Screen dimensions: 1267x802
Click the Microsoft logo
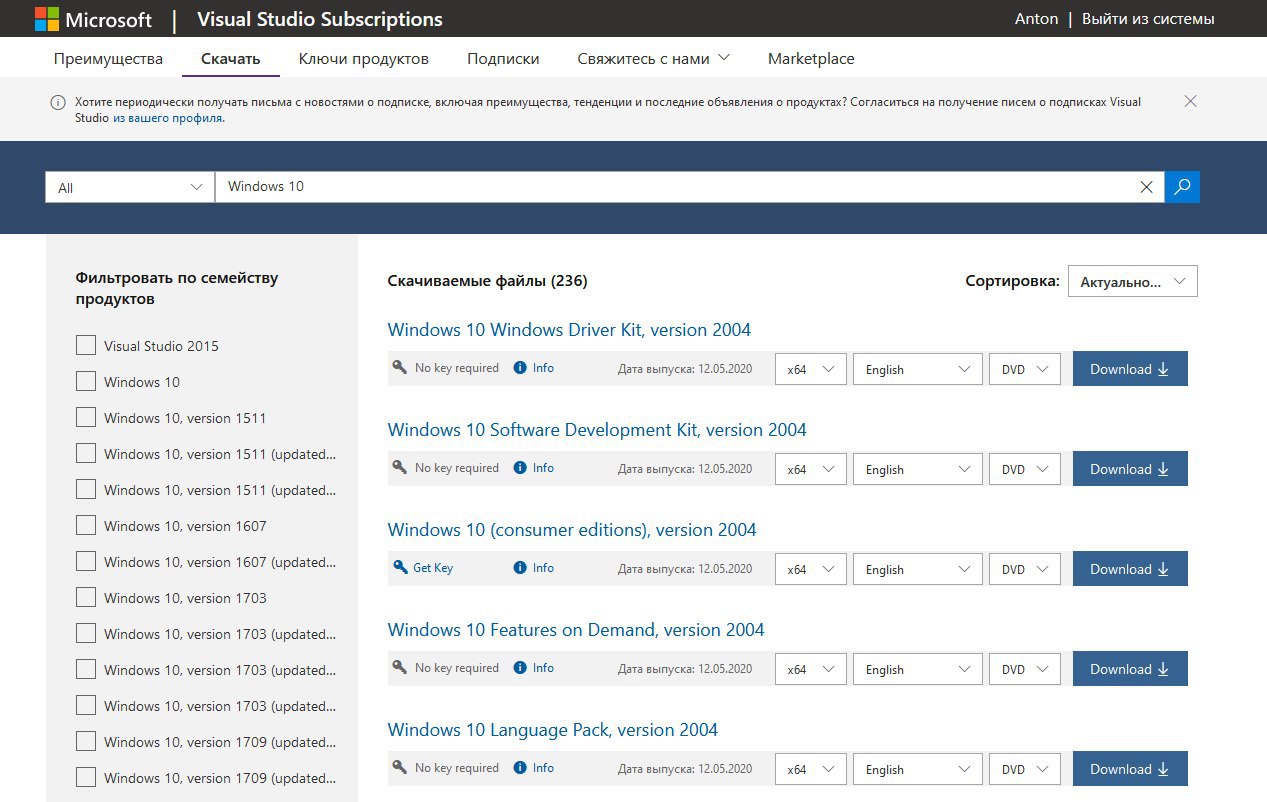[93, 19]
